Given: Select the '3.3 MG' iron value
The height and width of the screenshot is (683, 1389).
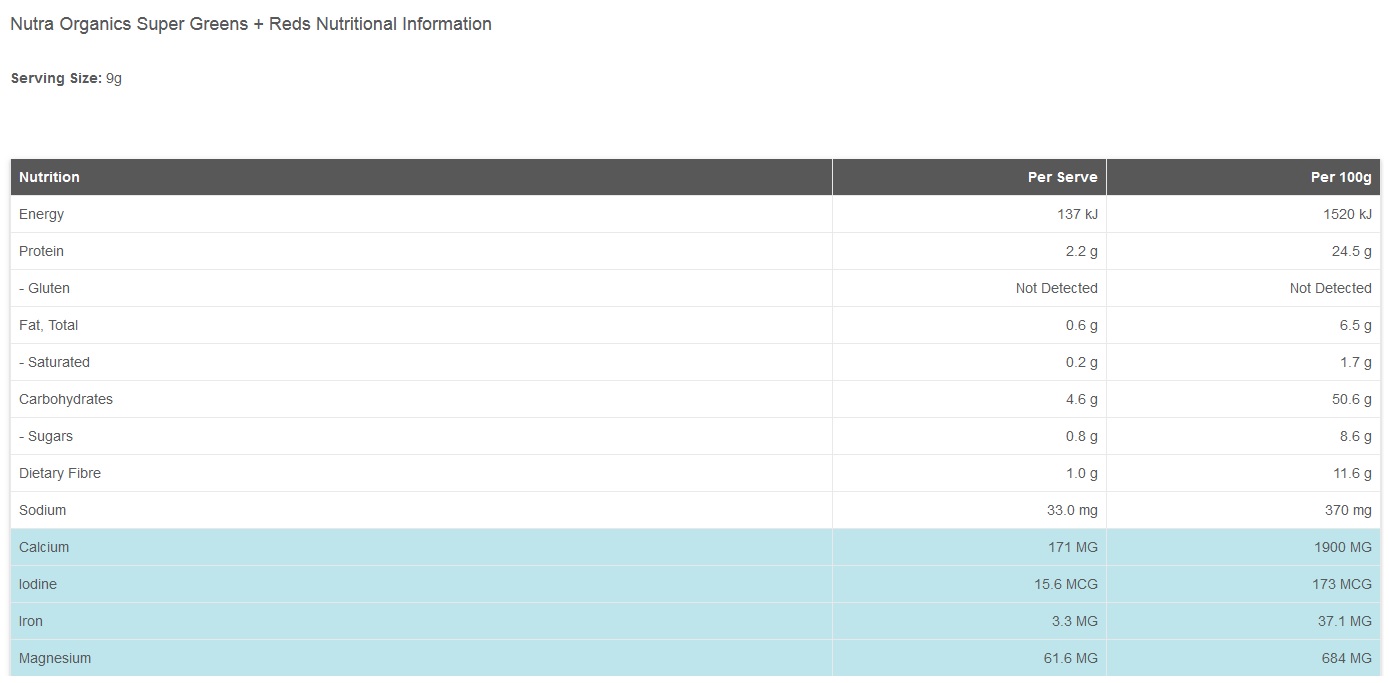Looking at the screenshot, I should point(1076,621).
